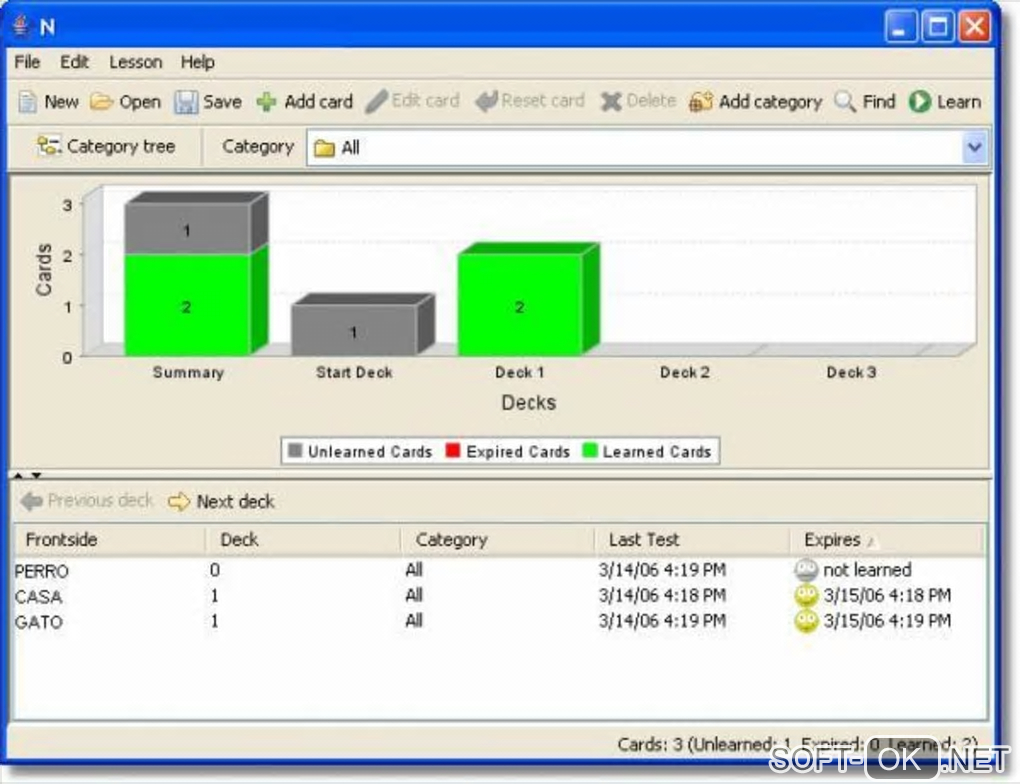Click the Java app icon in title bar
Image resolution: width=1020 pixels, height=784 pixels.
(21, 26)
